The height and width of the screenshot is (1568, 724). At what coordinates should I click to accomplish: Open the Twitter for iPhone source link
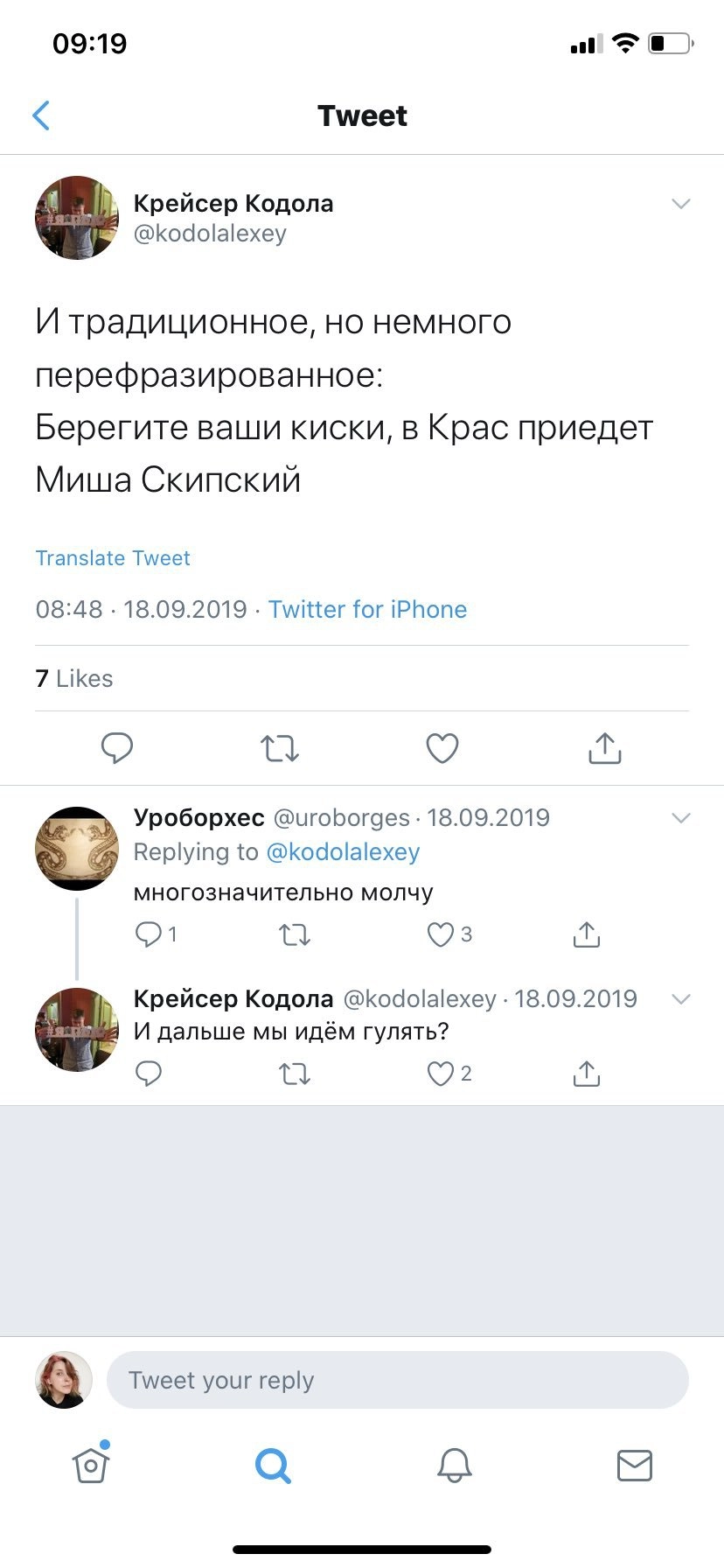pyautogui.click(x=367, y=609)
